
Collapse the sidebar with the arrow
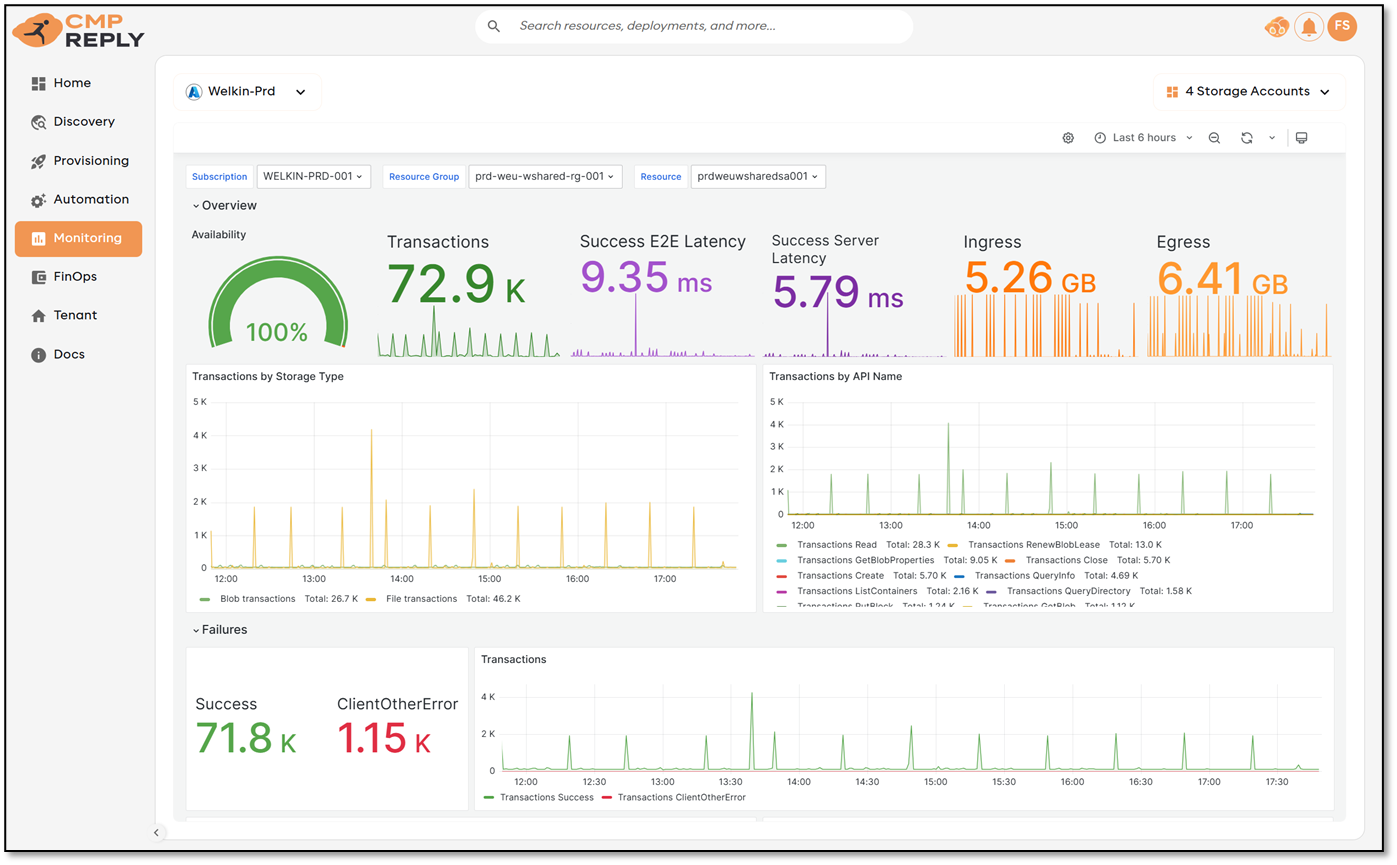(156, 832)
